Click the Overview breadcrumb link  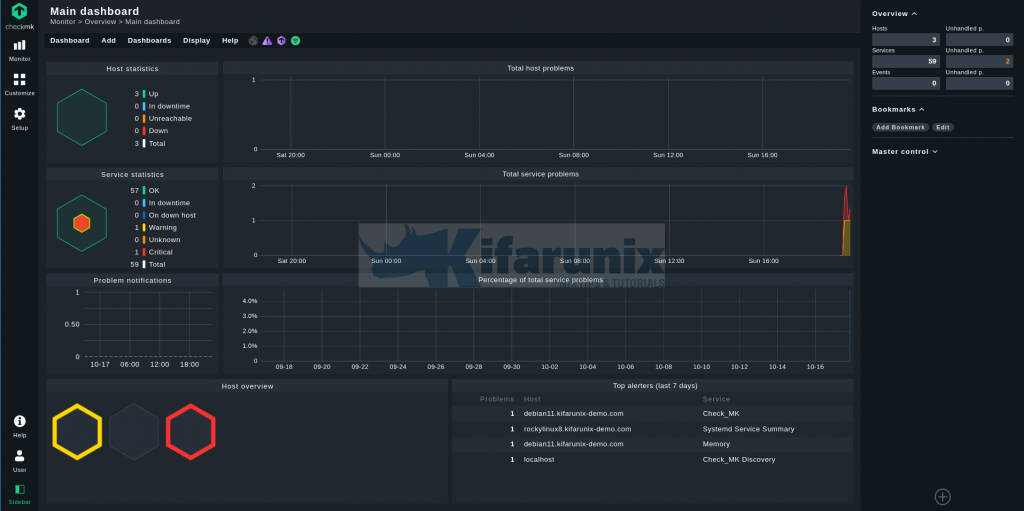pos(100,22)
